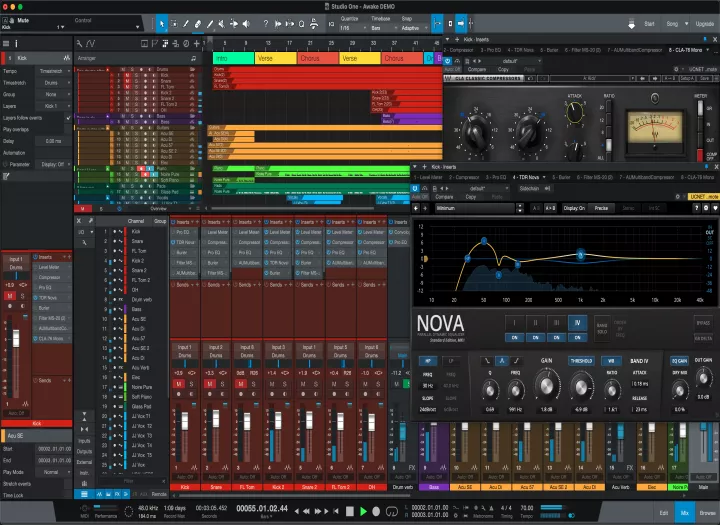Open the Snap Adaptive dropdown
The width and height of the screenshot is (720, 525).
coord(413,28)
